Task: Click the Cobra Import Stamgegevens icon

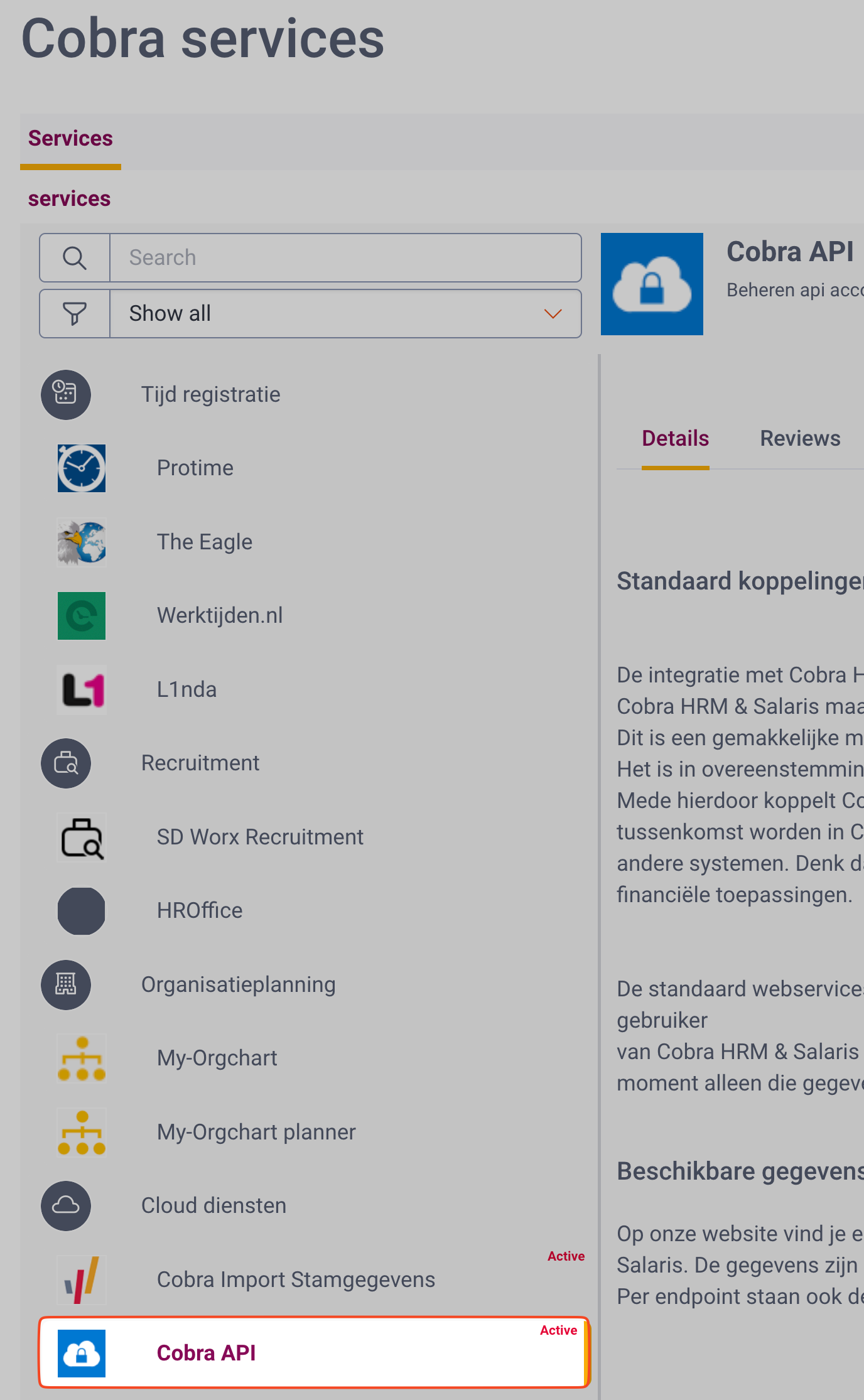Action: (82, 1279)
